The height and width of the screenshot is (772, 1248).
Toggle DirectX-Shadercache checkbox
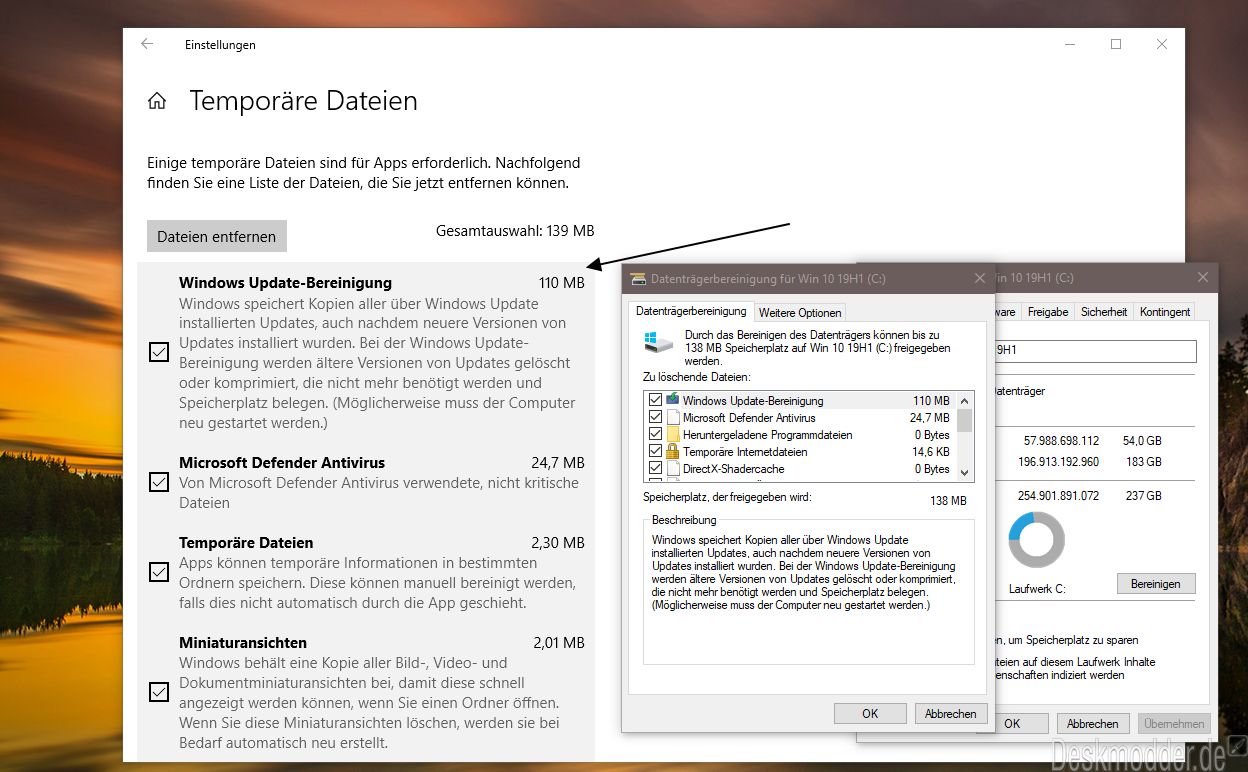(655, 468)
